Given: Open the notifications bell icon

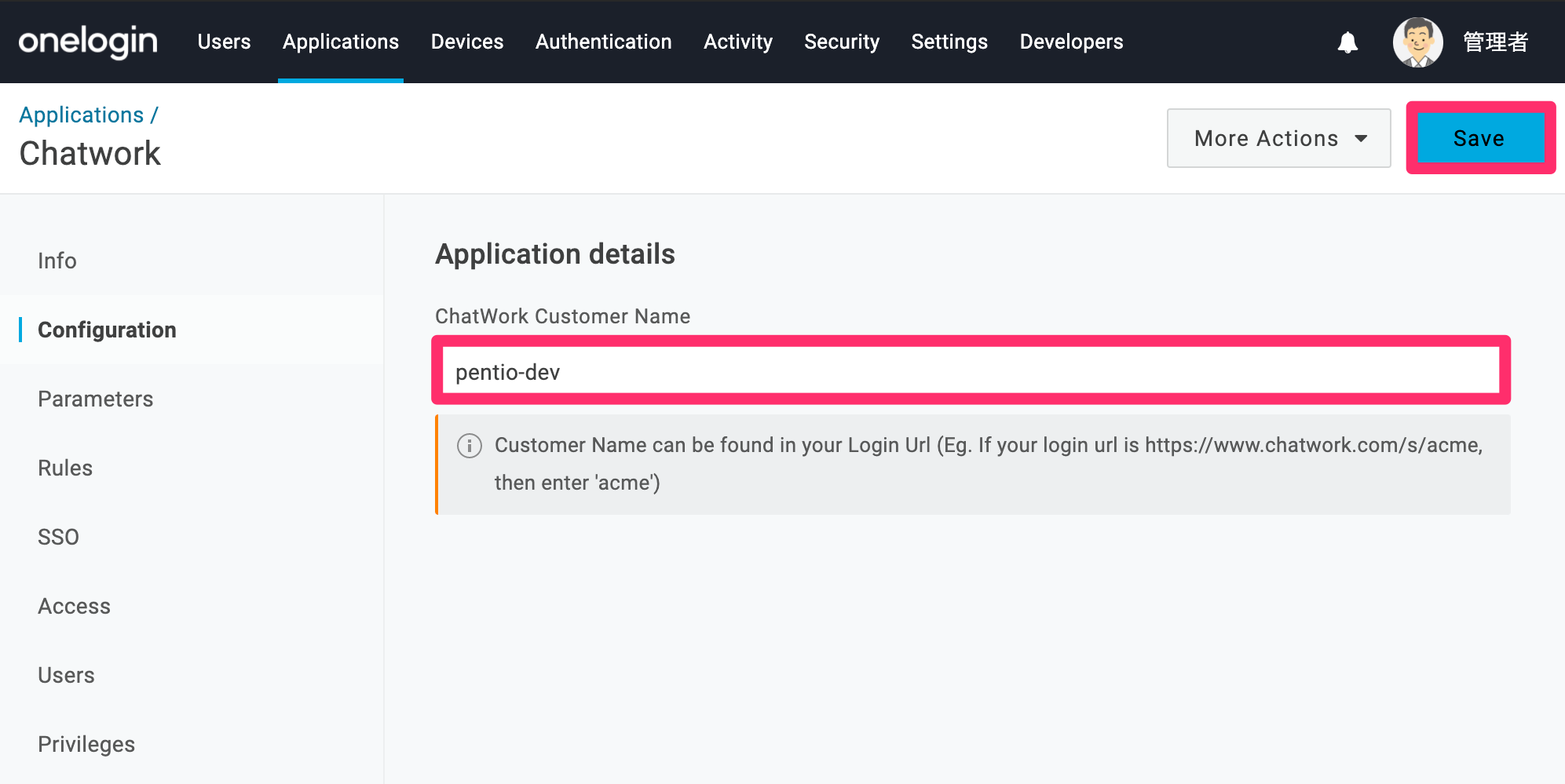Looking at the screenshot, I should (1347, 42).
